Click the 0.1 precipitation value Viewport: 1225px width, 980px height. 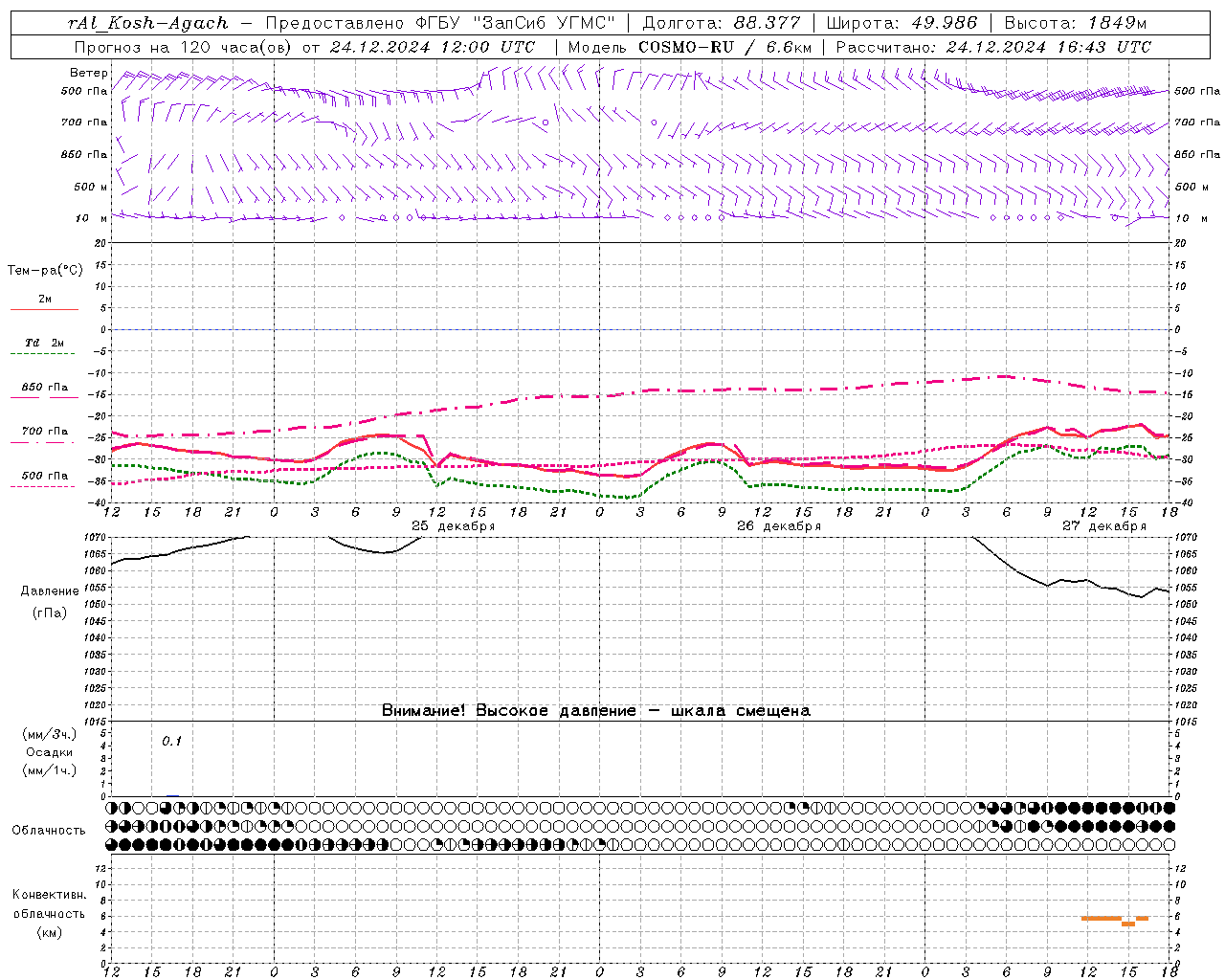[171, 742]
